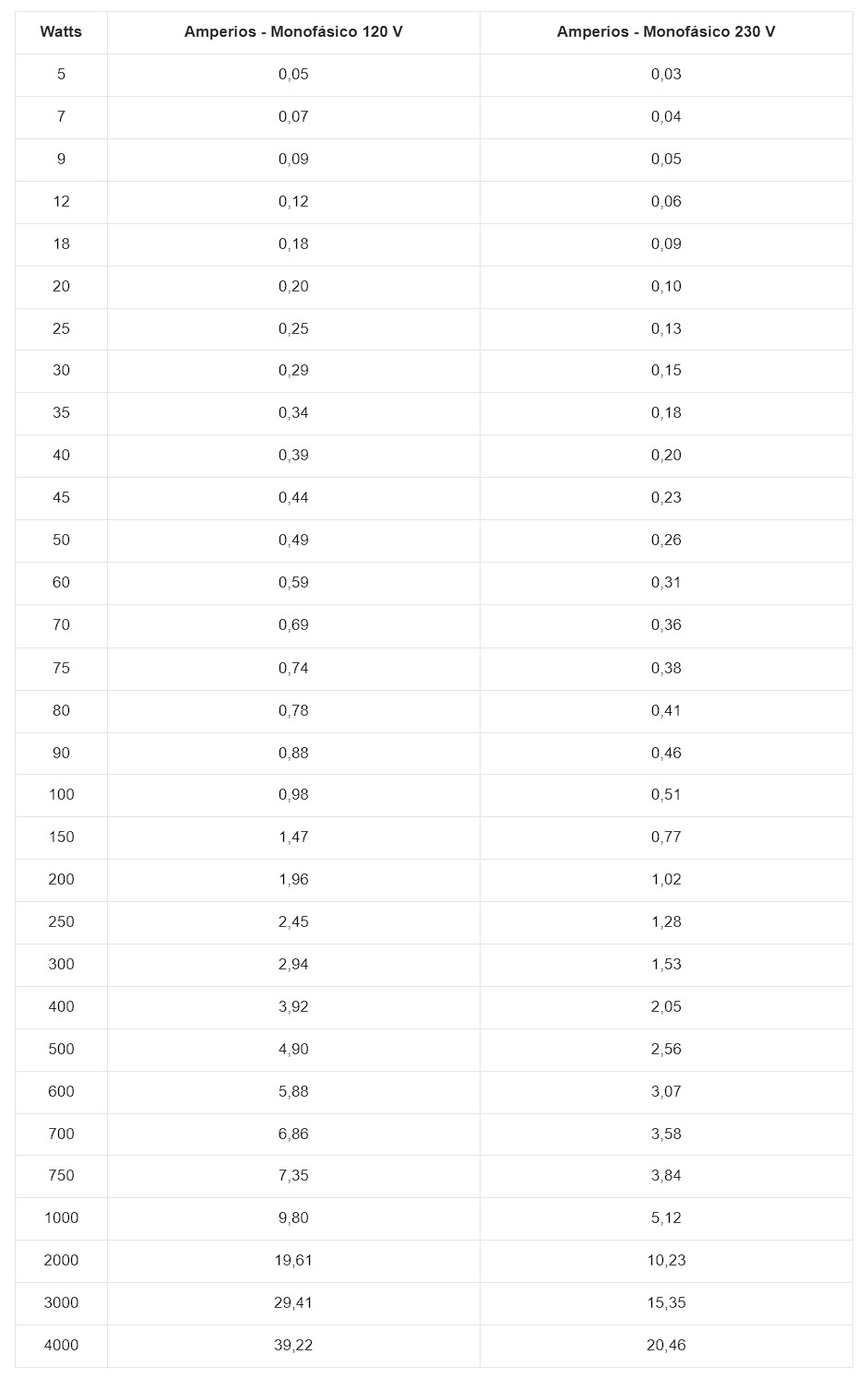Click the 20,46 value in last row
This screenshot has width=868, height=1378.
666,1346
